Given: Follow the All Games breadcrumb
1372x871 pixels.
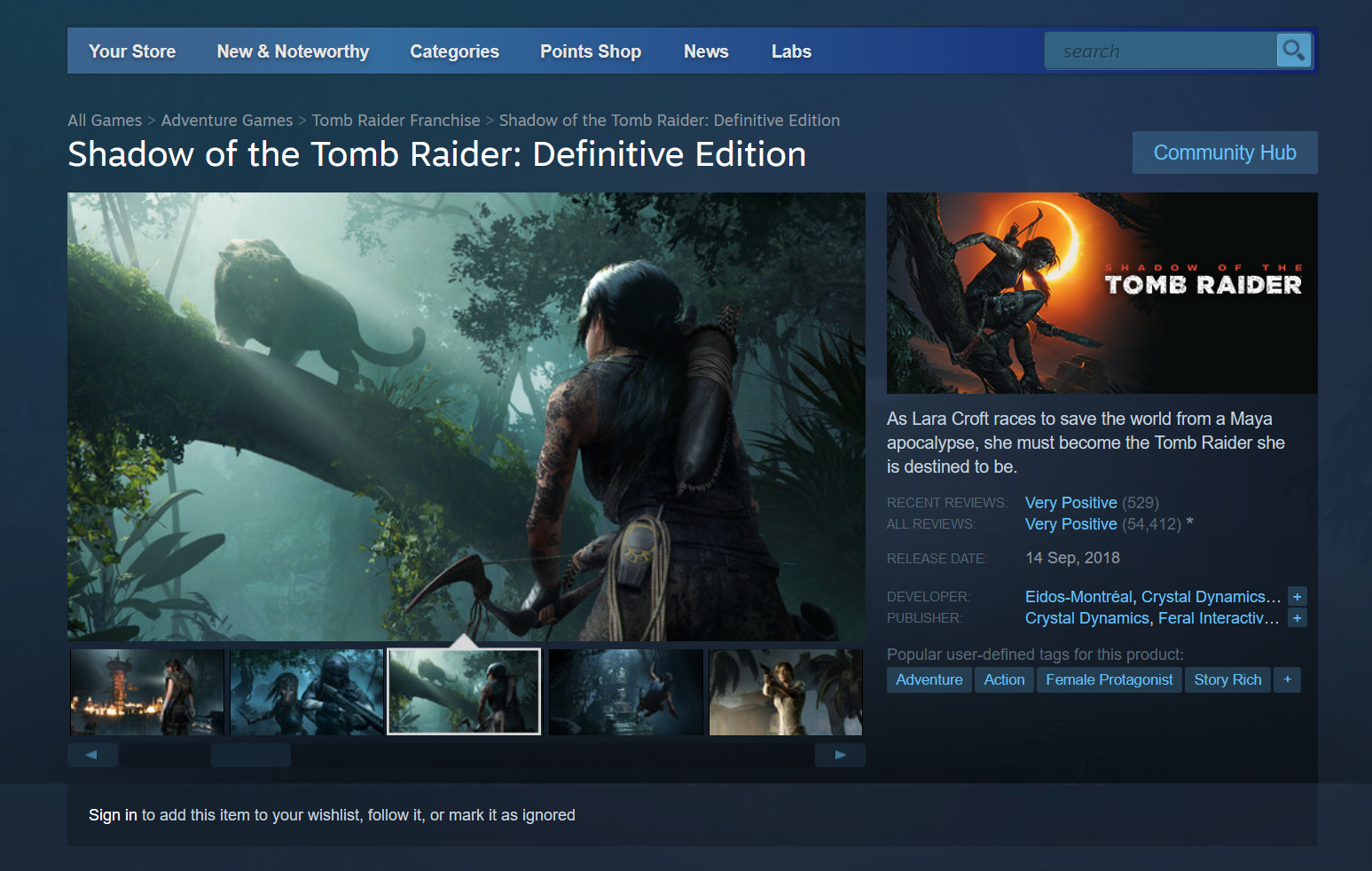Looking at the screenshot, I should click(x=105, y=121).
